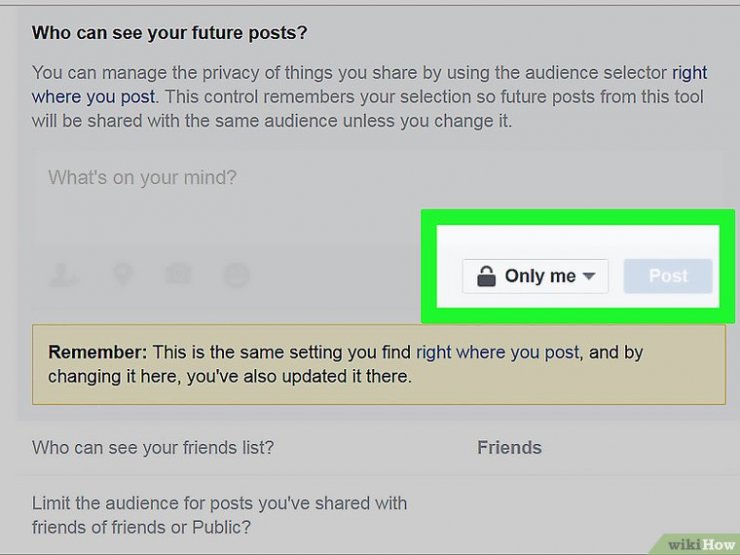Add a location with the pin icon
The height and width of the screenshot is (555, 740).
pyautogui.click(x=123, y=274)
